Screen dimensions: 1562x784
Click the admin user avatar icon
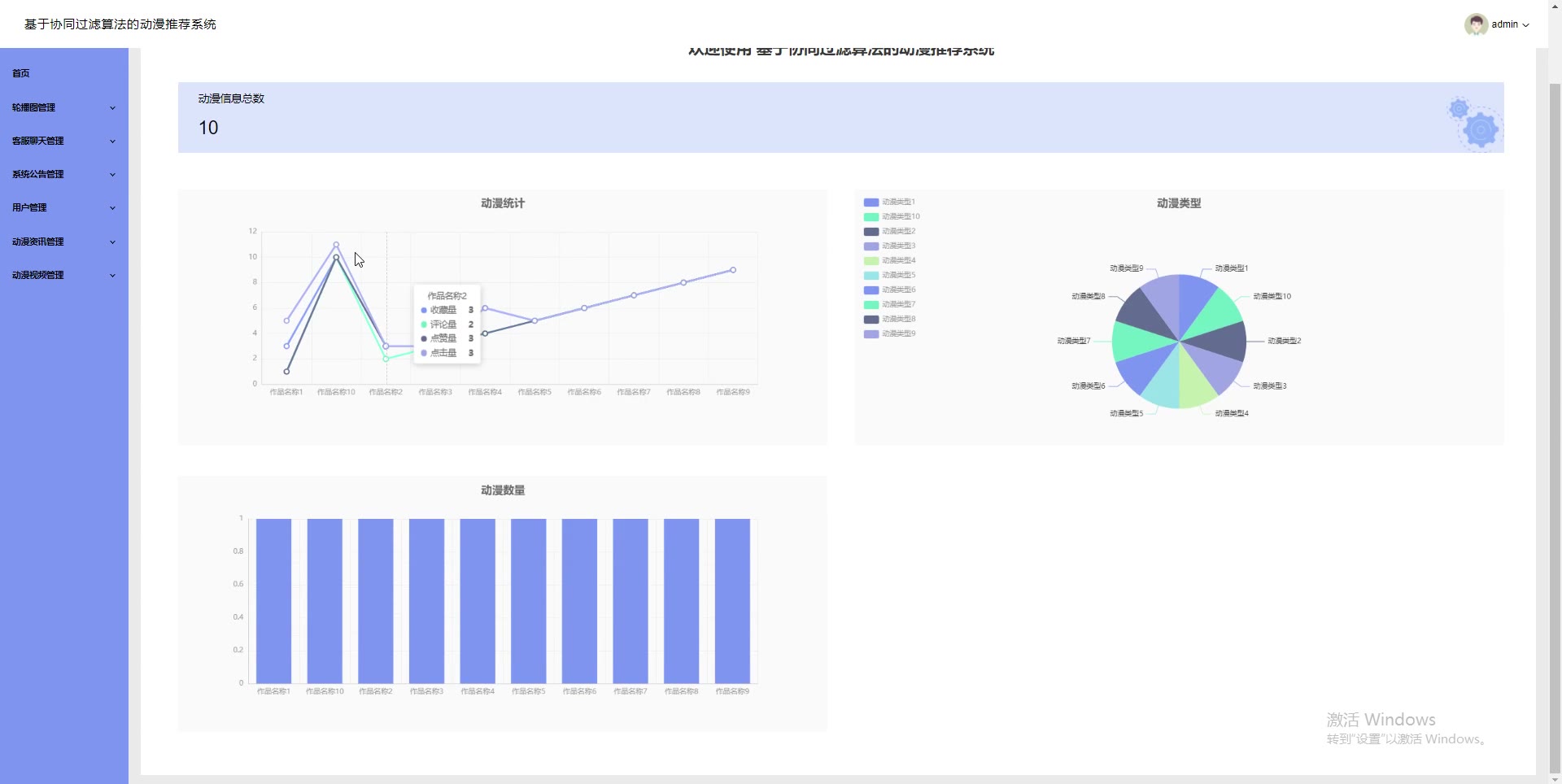point(1476,24)
